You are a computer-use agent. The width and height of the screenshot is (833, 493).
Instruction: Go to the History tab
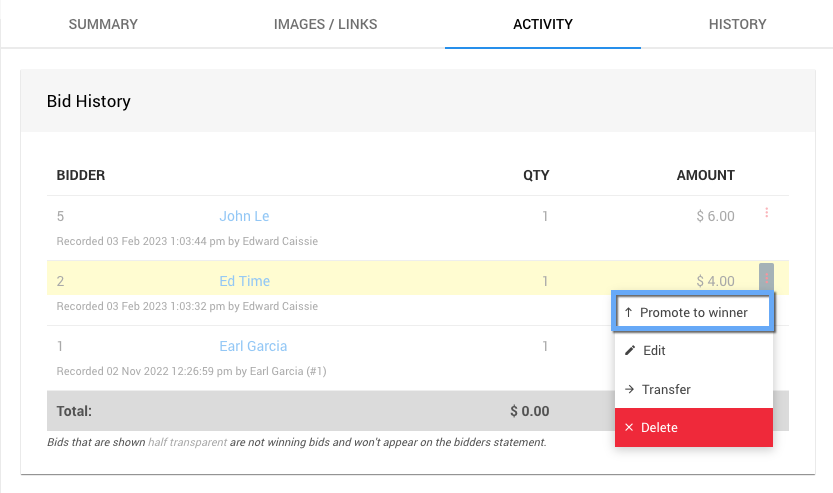[737, 24]
